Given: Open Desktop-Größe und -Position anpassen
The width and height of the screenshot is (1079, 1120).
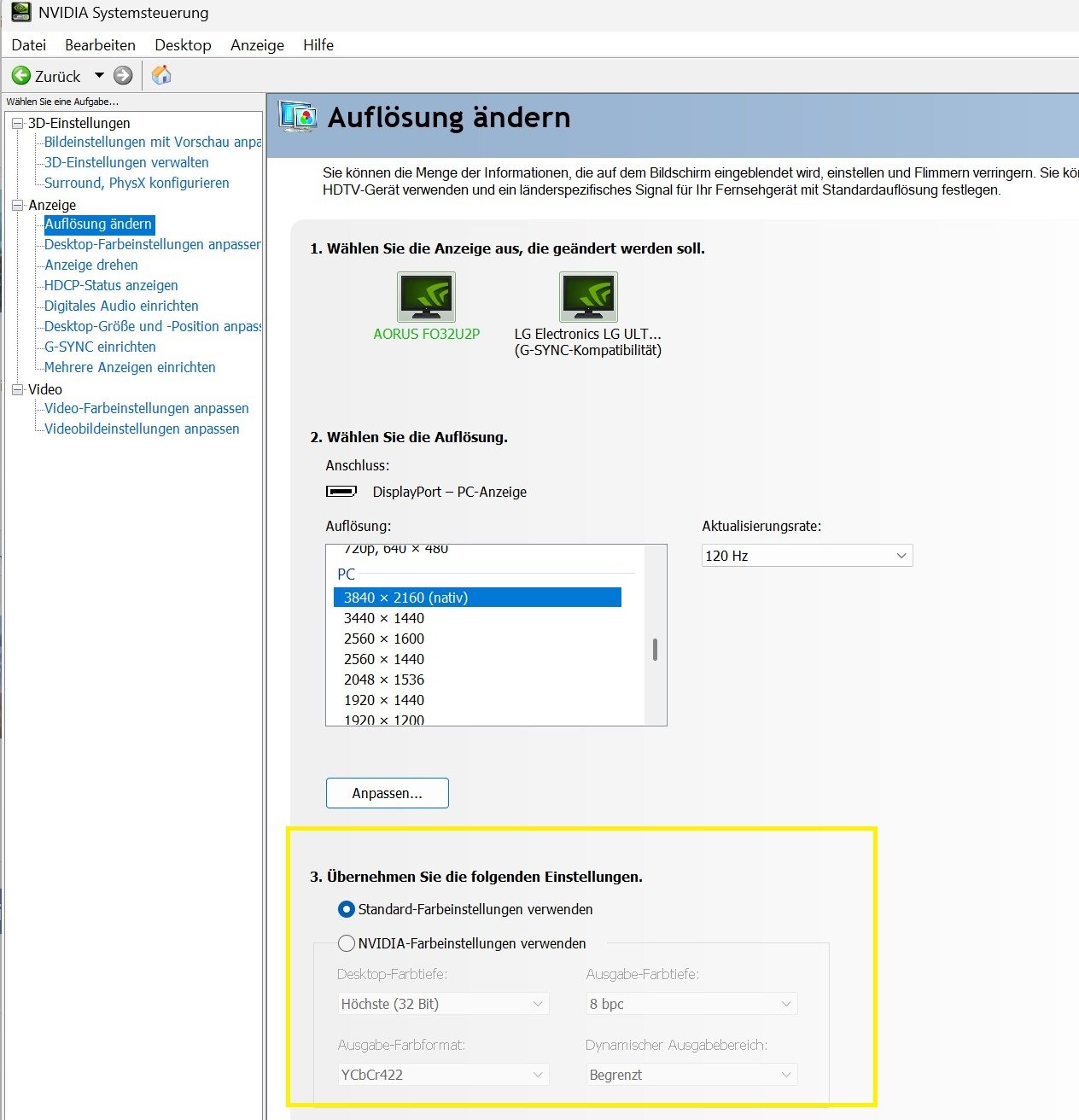Looking at the screenshot, I should click(153, 327).
